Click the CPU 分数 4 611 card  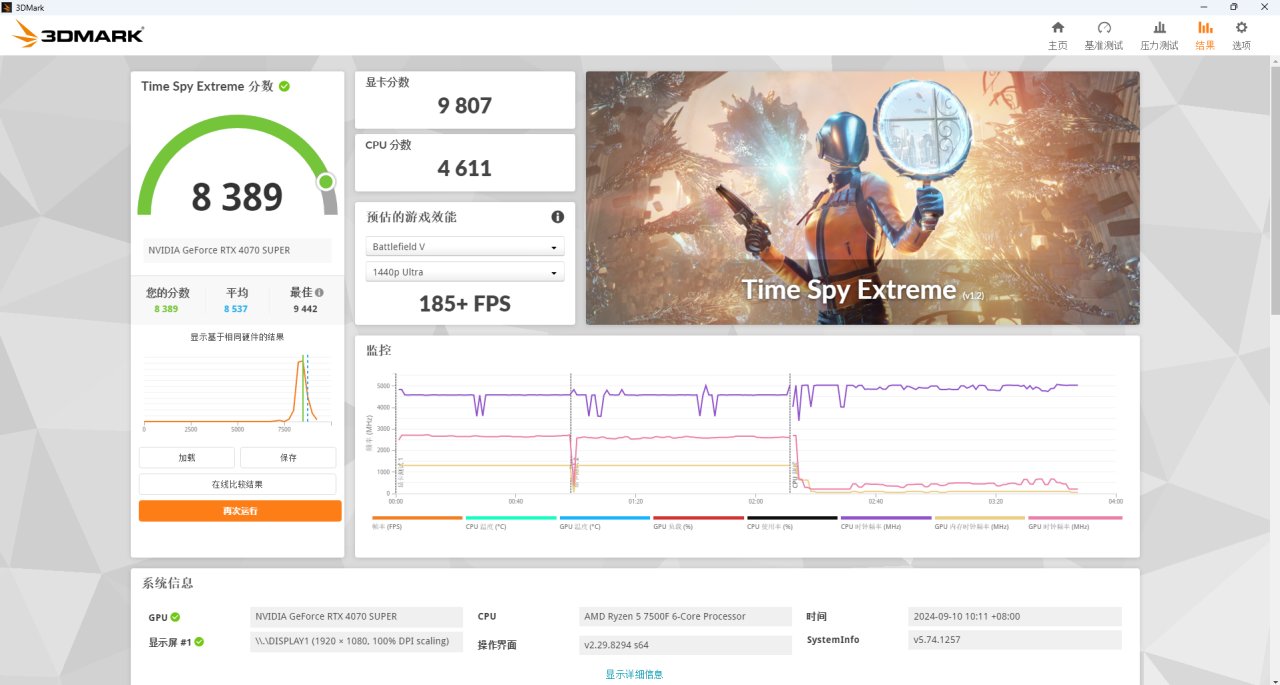click(x=465, y=162)
